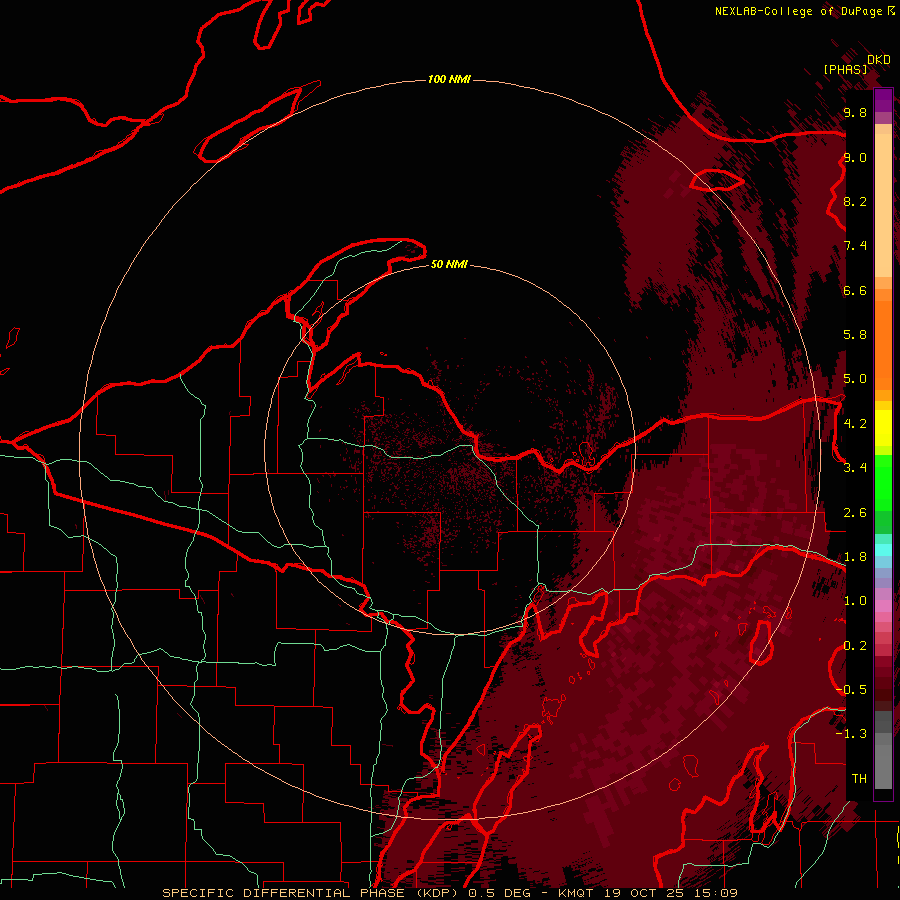Click the 5.8 value on the color scale
Screen dimensions: 900x900
click(855, 335)
